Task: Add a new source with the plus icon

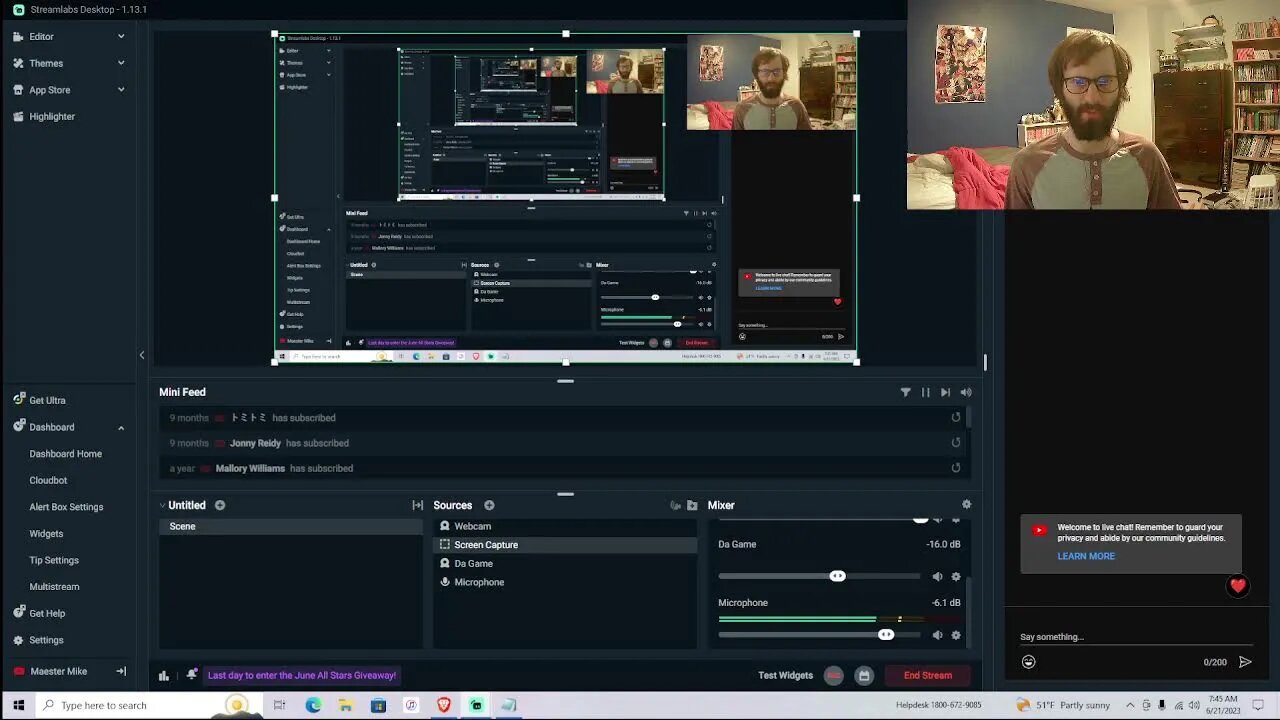Action: tap(489, 505)
